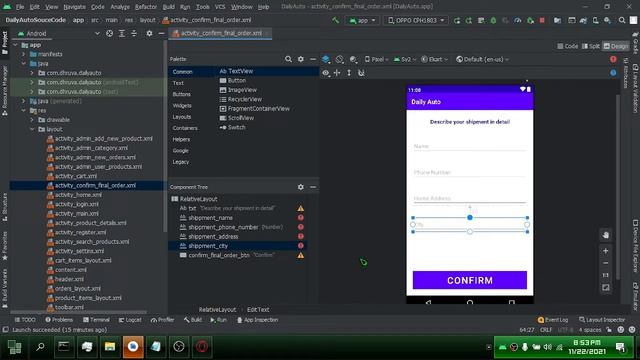
Task: Open the VCS menu
Action: [220, 7]
